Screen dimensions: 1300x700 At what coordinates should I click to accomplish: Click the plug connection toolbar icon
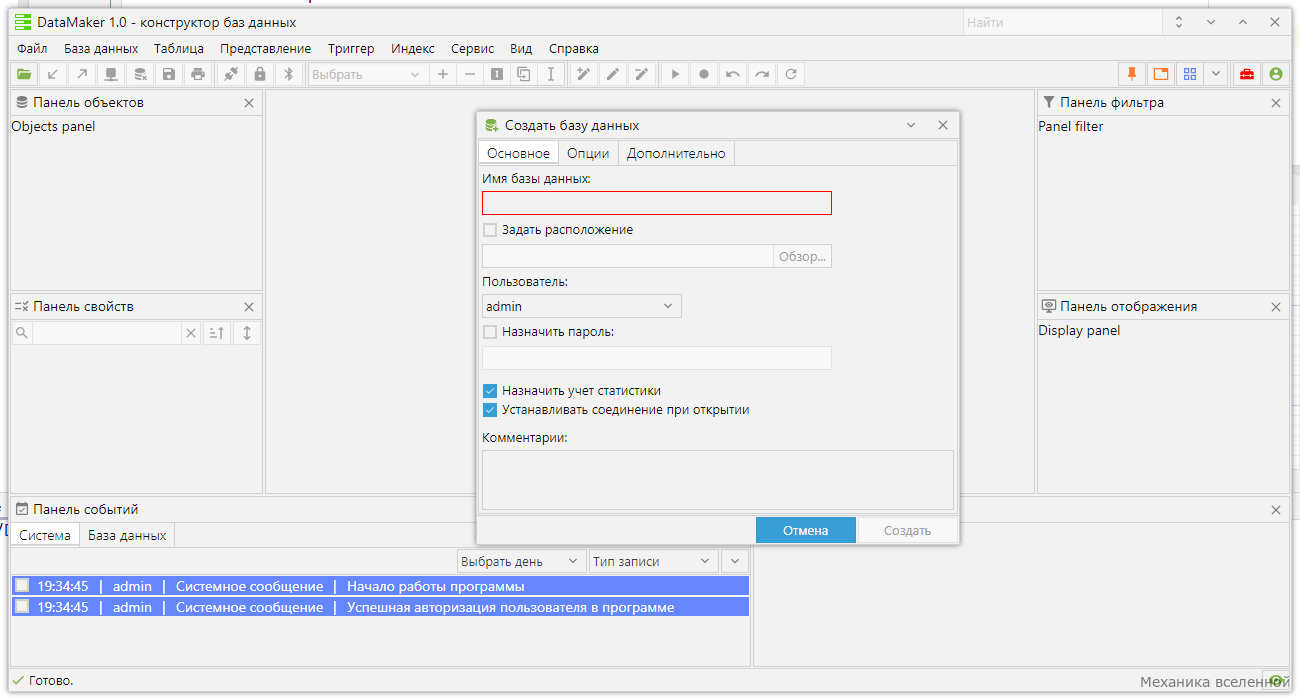coord(231,74)
